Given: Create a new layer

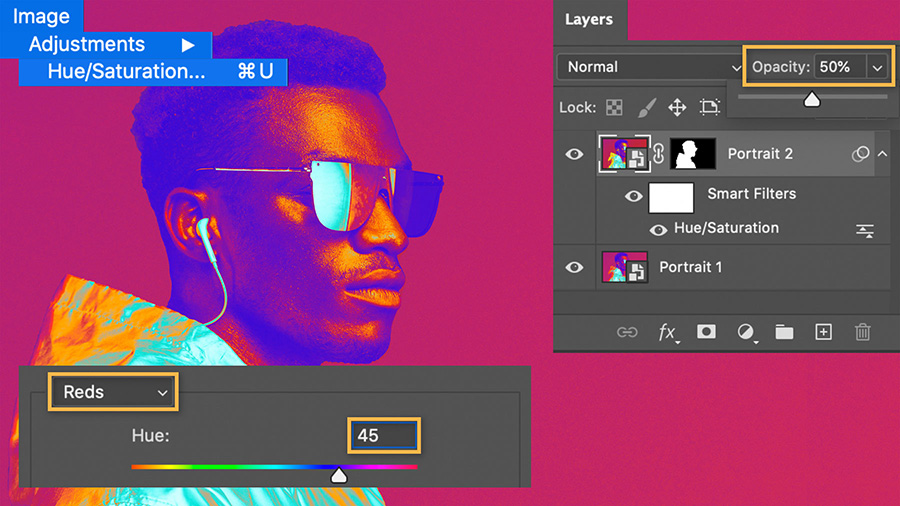Looking at the screenshot, I should tap(824, 332).
